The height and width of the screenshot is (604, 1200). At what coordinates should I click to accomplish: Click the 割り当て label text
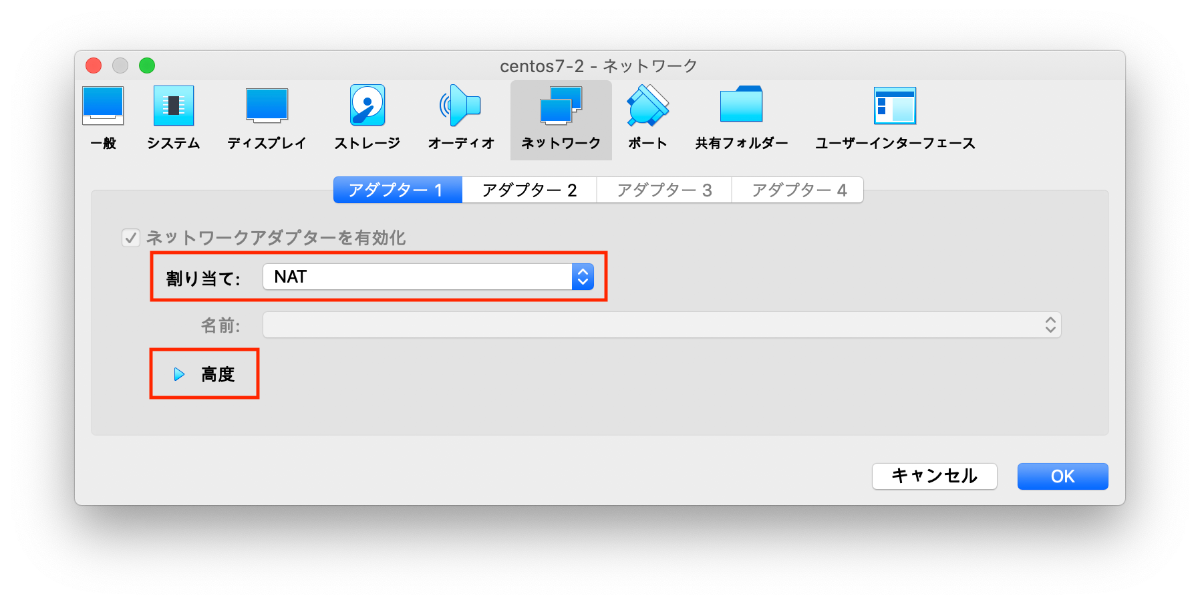coord(203,278)
